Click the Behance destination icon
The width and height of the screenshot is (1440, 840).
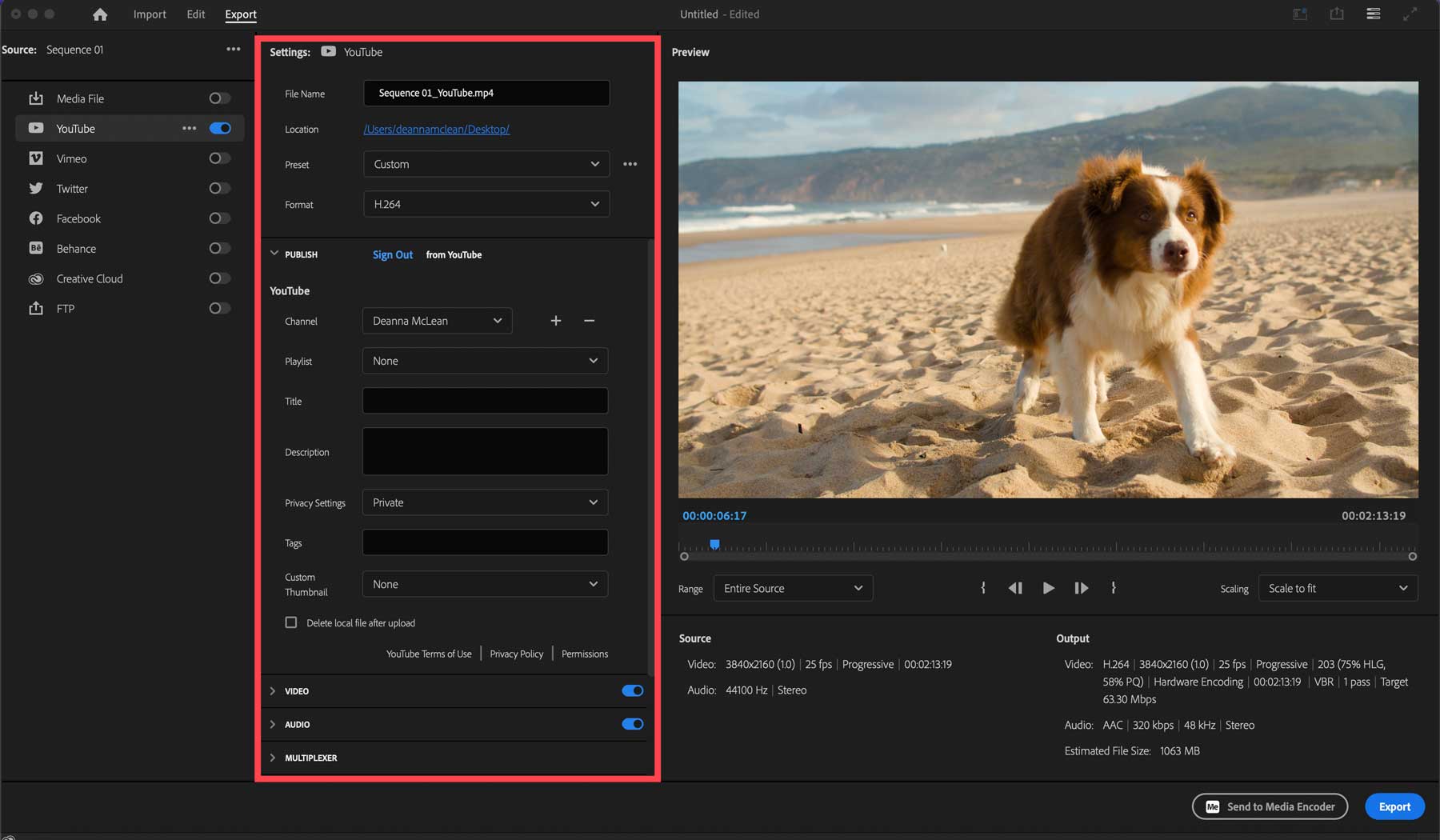[x=36, y=249]
